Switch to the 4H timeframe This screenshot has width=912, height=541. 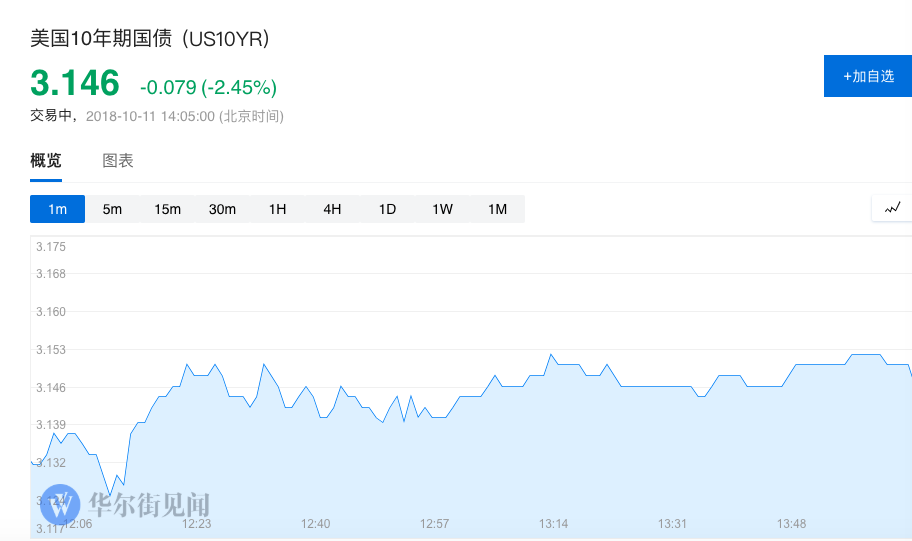coord(332,209)
